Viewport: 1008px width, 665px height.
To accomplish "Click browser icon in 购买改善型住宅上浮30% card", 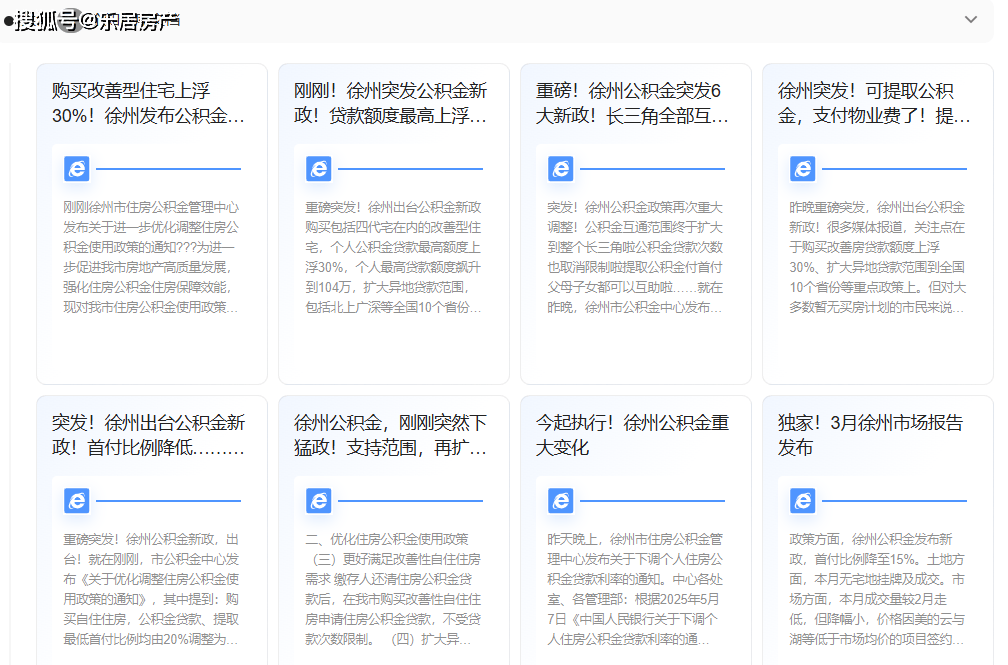I will (x=77, y=169).
